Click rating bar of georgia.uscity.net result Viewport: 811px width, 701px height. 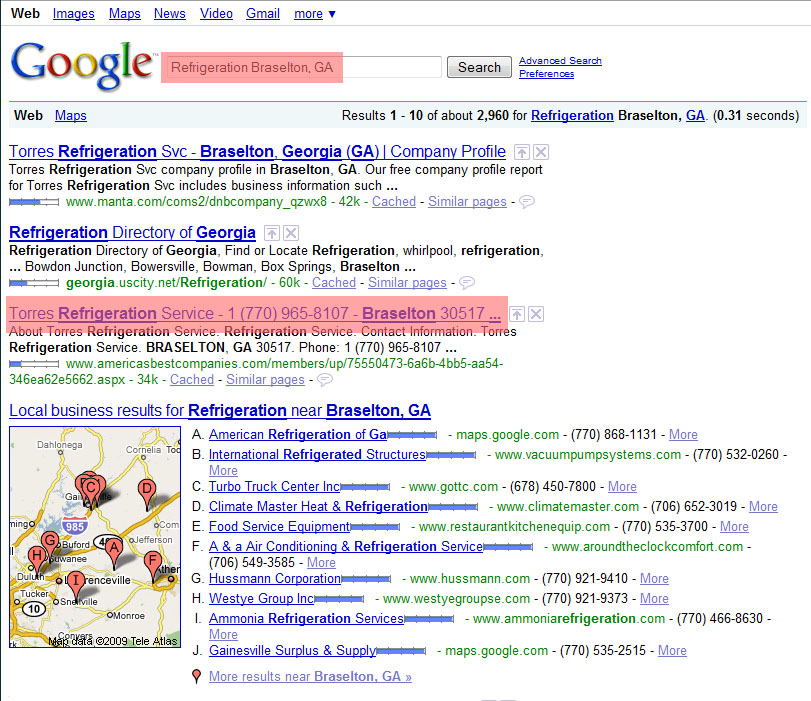[x=34, y=283]
